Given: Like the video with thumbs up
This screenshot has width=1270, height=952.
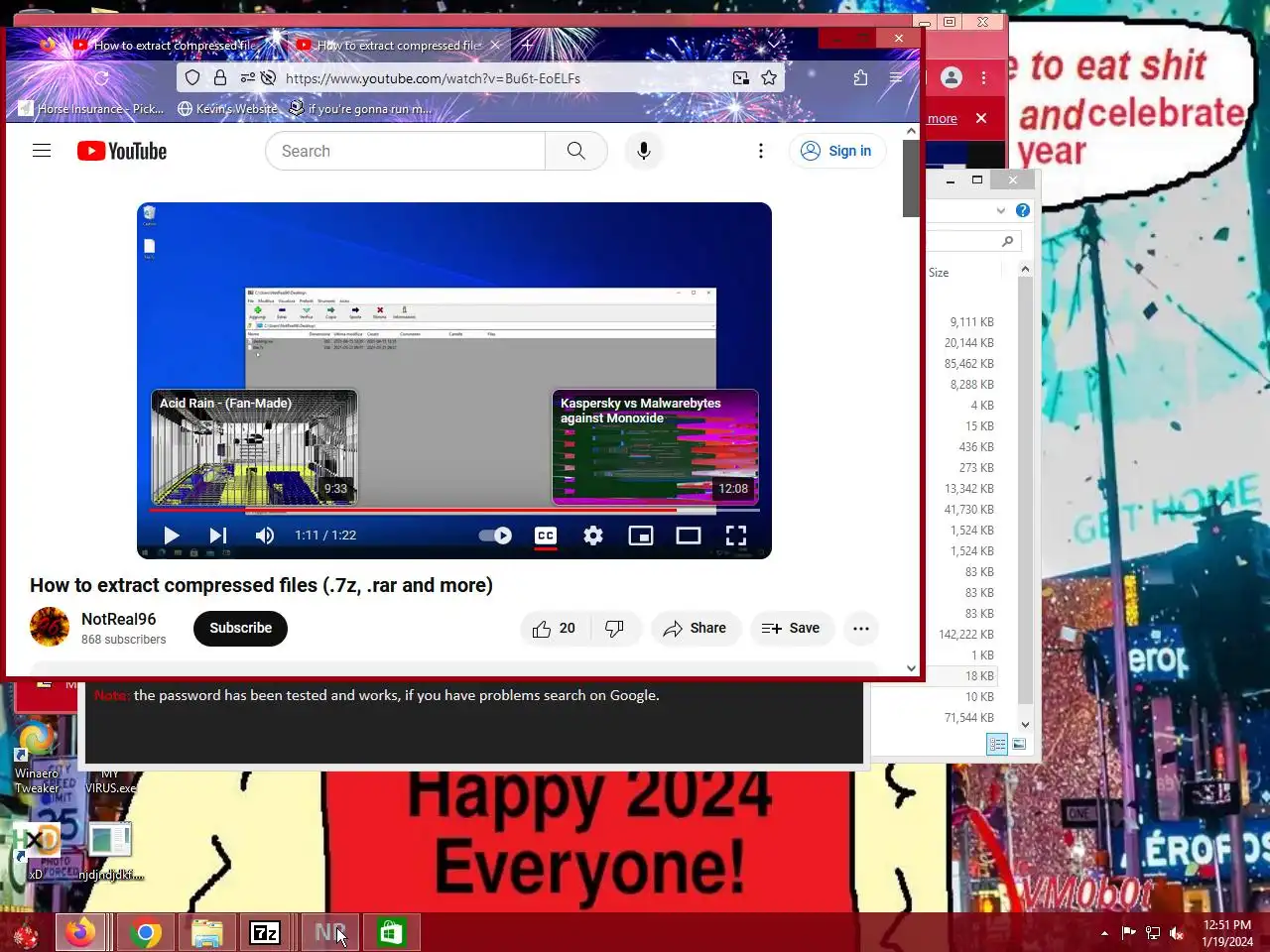Looking at the screenshot, I should [555, 629].
